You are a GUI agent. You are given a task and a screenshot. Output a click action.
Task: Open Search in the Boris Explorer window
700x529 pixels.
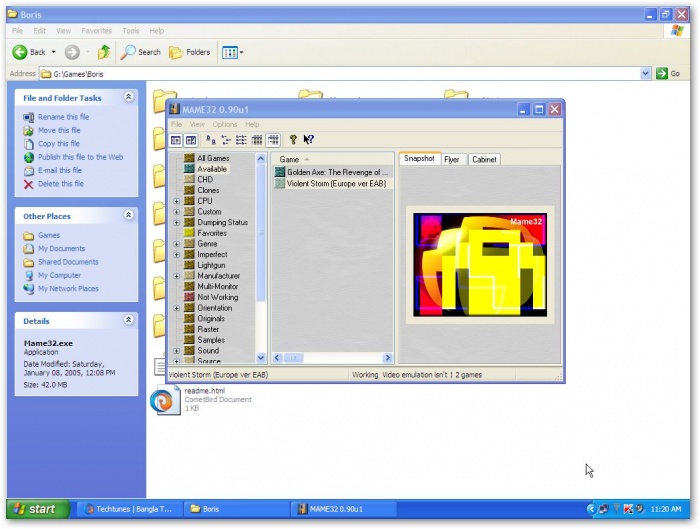[x=141, y=52]
